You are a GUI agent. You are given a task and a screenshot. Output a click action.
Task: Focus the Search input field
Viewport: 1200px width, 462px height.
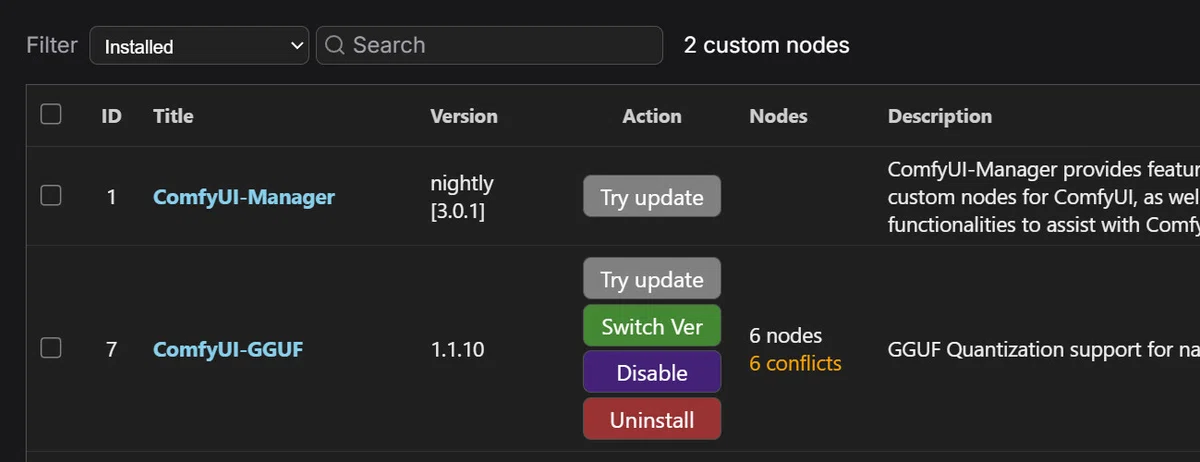[489, 45]
